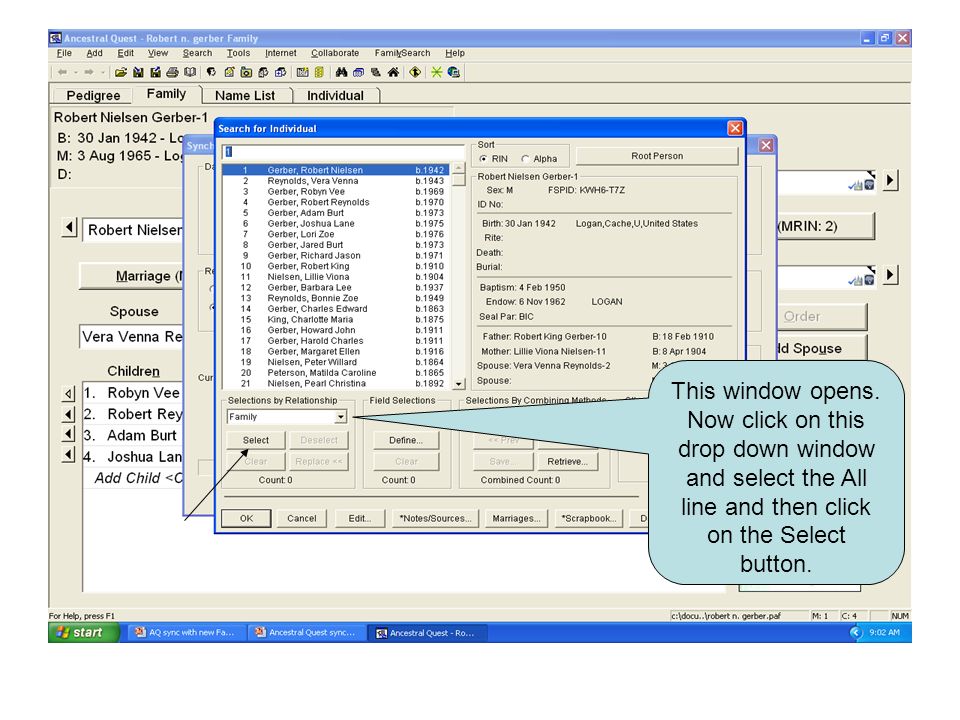
Task: Select list row 'Reynolds, Vera Venna'
Action: [336, 181]
